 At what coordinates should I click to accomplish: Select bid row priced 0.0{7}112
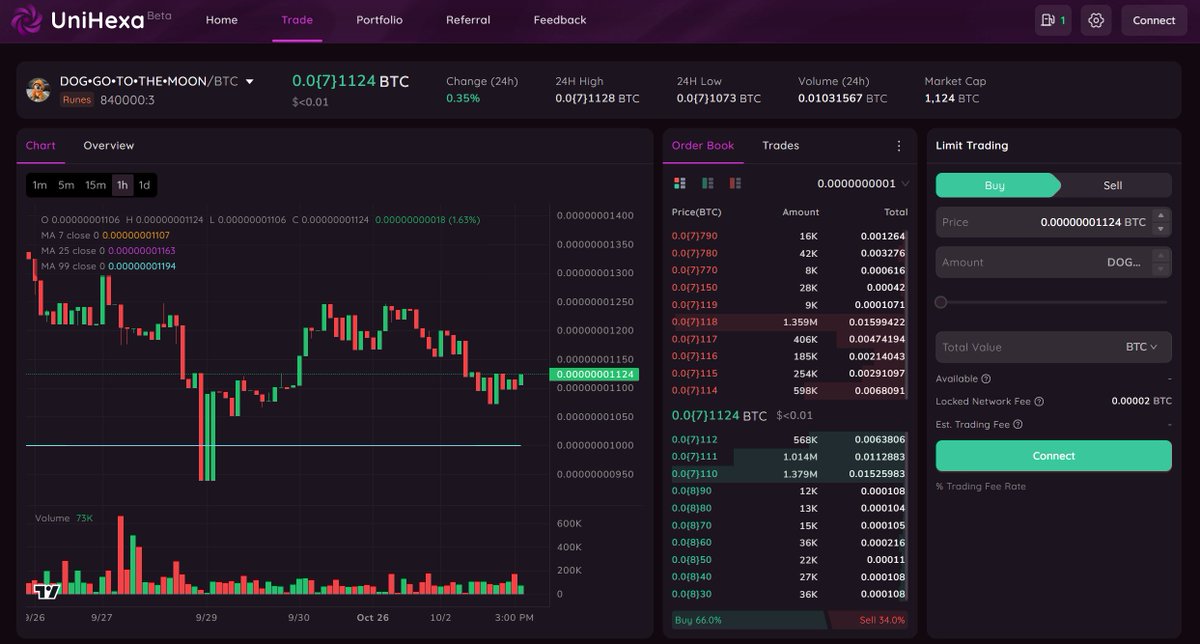pos(789,439)
